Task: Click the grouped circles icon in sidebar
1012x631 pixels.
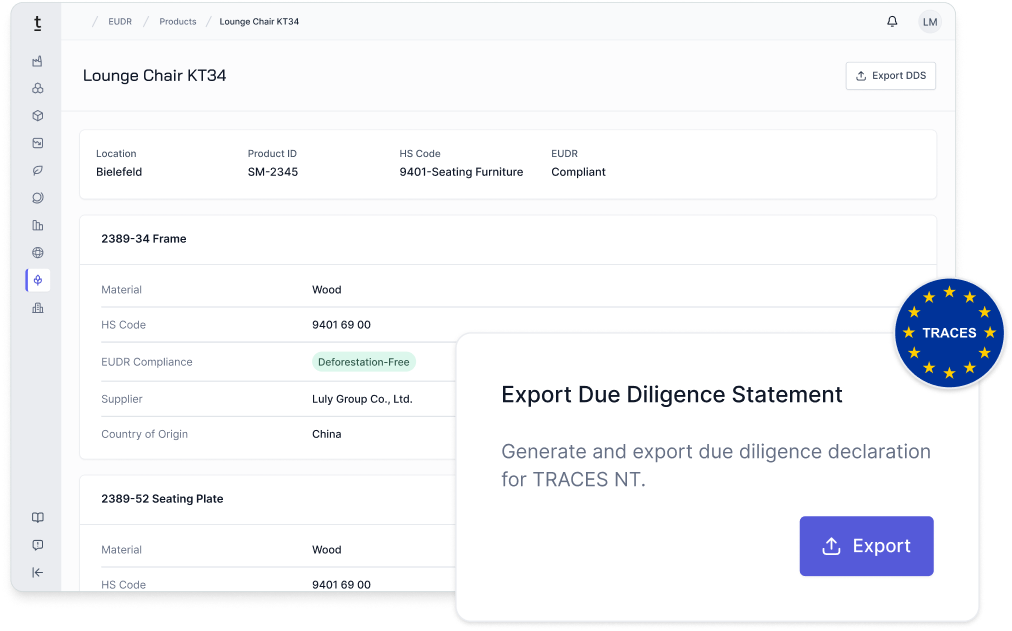Action: pyautogui.click(x=37, y=88)
